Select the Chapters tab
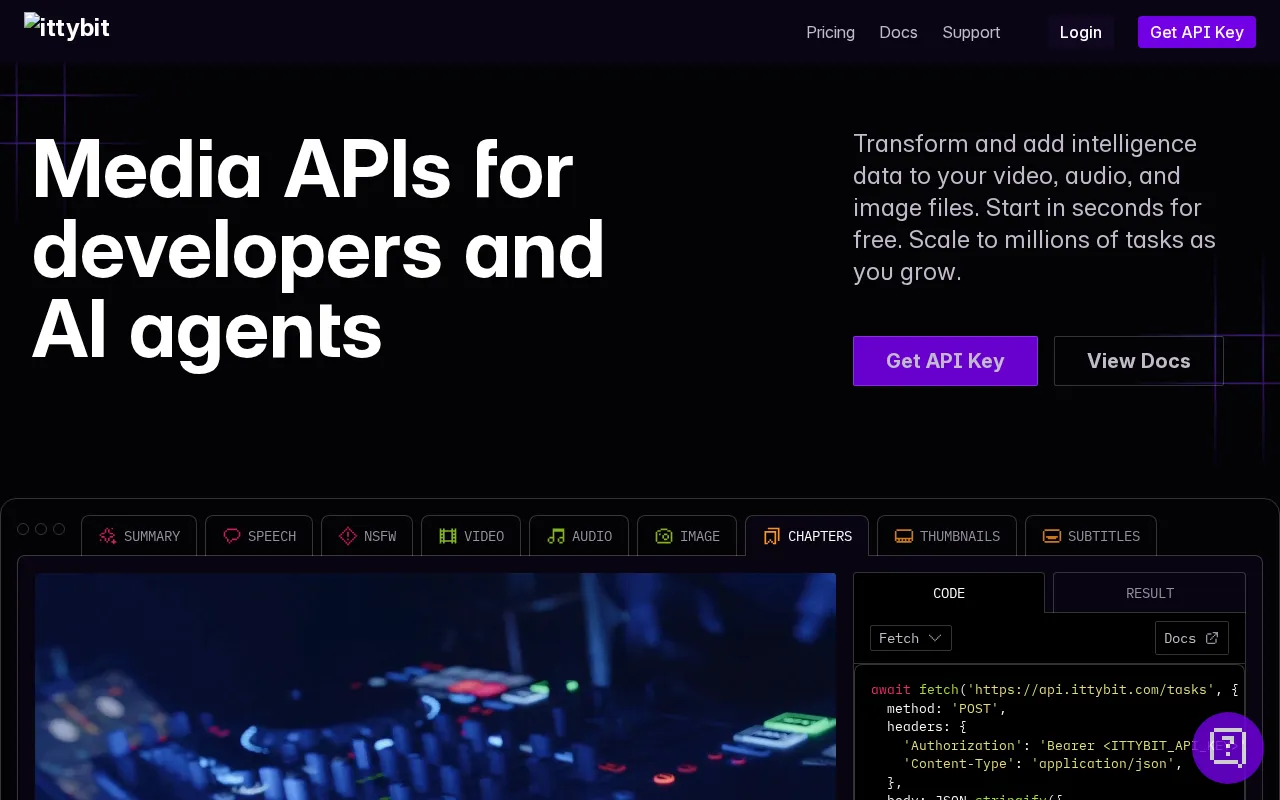The image size is (1280, 800). point(807,536)
